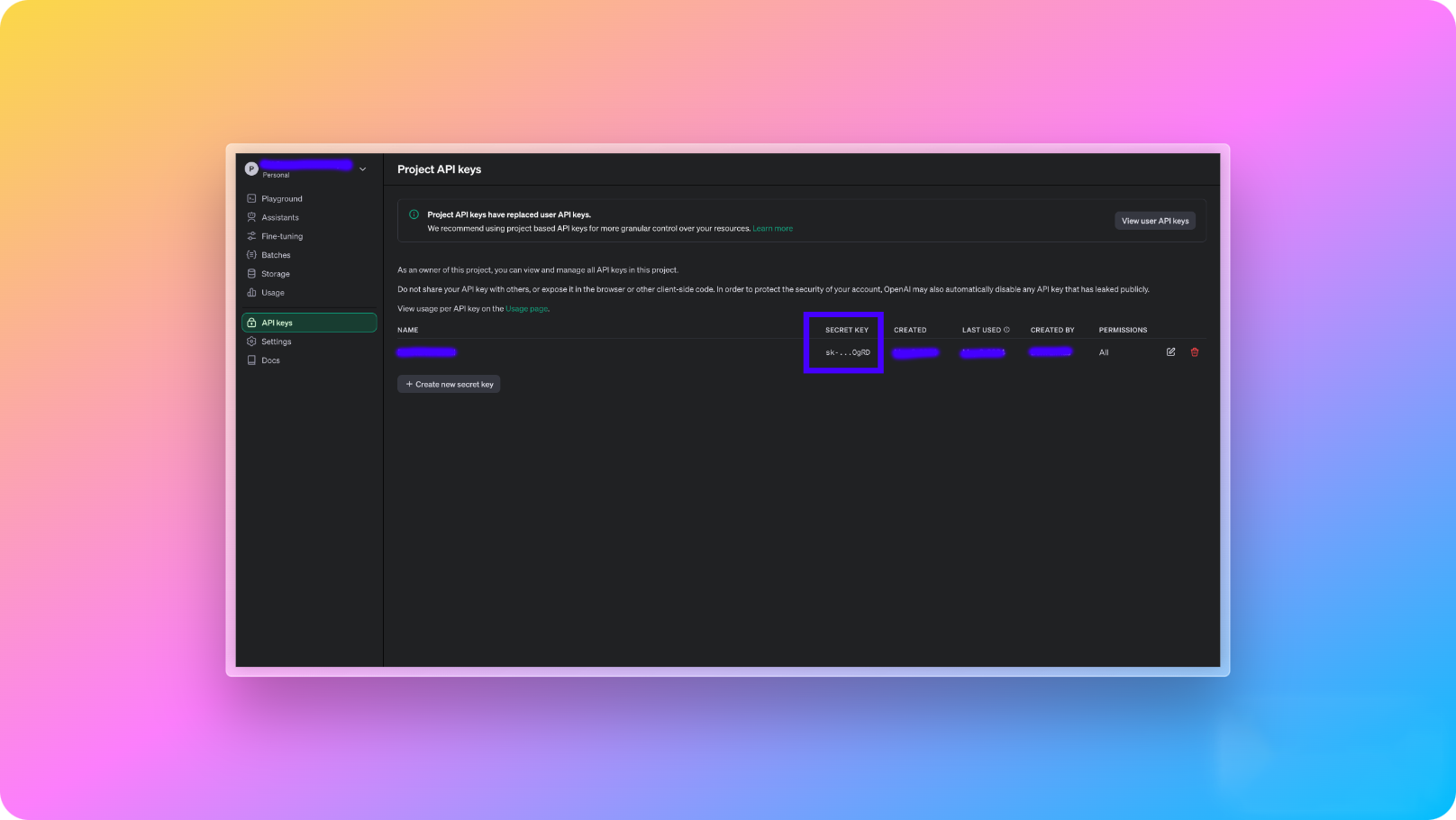Delete the API key with trash icon
The width and height of the screenshot is (1456, 820).
(1195, 352)
